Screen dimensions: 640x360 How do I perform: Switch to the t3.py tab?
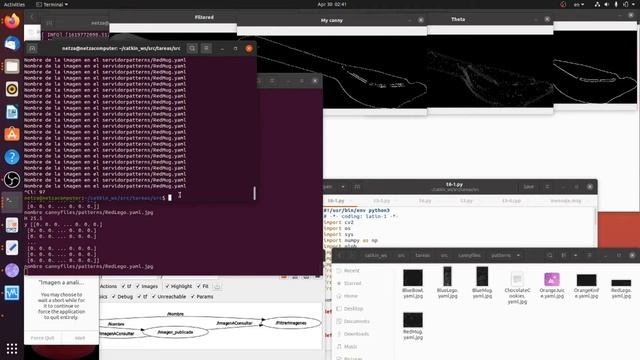466,201
